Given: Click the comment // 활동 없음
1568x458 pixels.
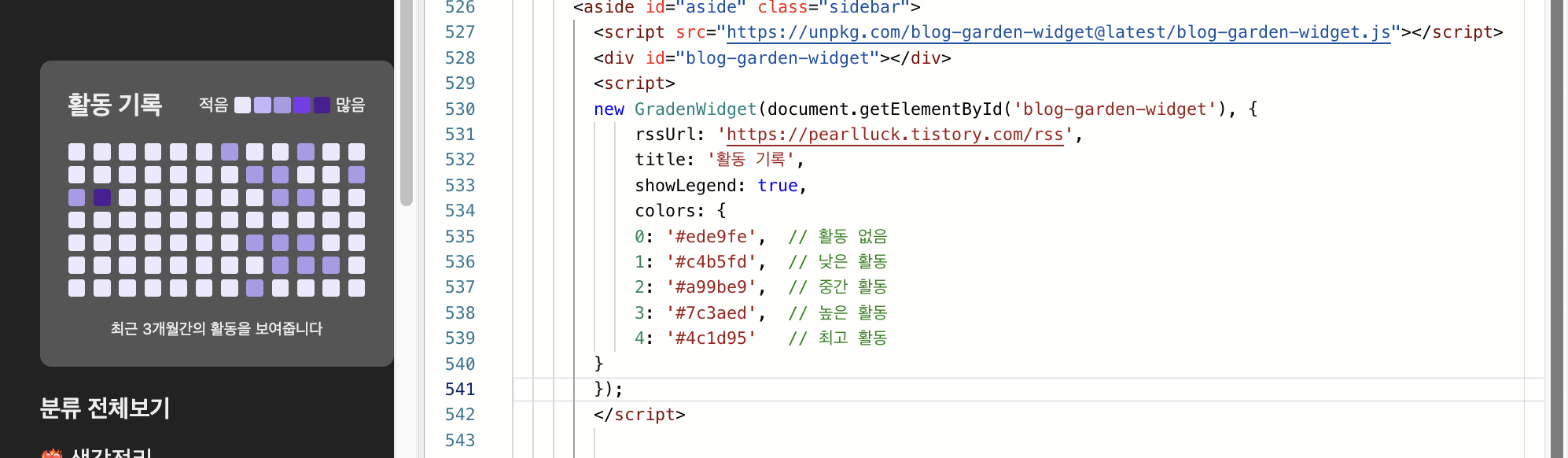Looking at the screenshot, I should (837, 237).
